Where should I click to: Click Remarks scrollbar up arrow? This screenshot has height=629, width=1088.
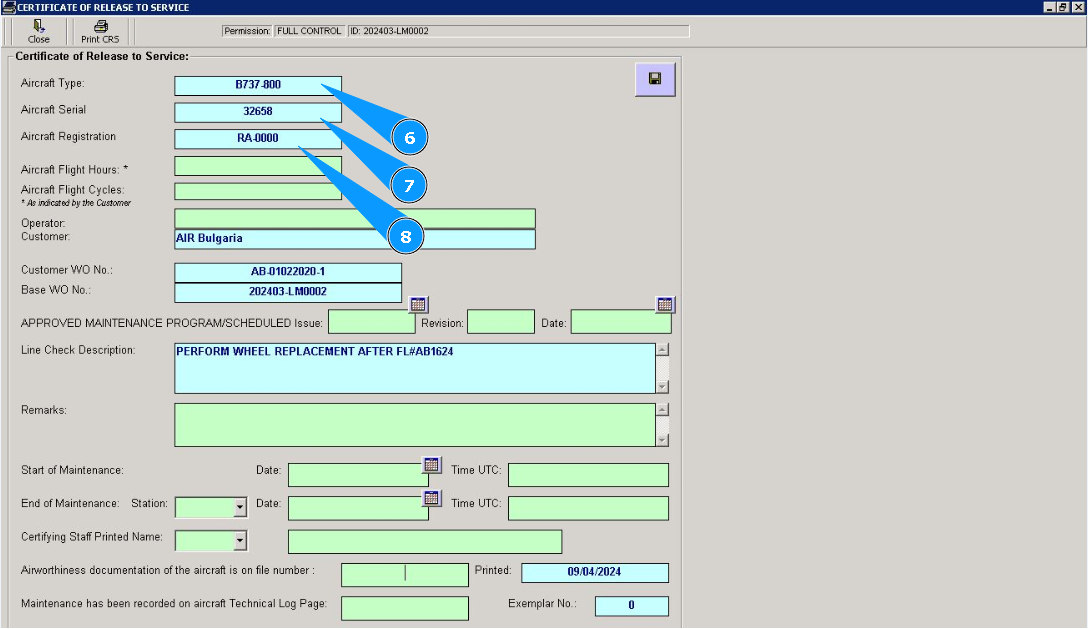tap(663, 410)
